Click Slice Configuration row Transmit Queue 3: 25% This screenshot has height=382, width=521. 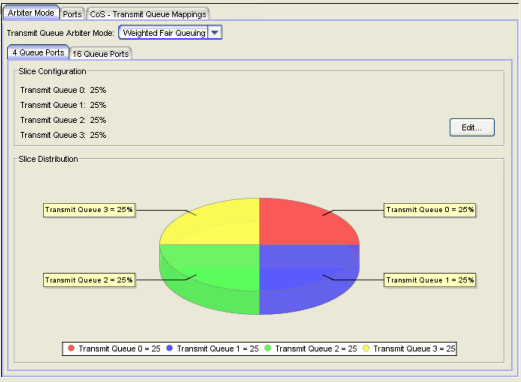(x=63, y=135)
